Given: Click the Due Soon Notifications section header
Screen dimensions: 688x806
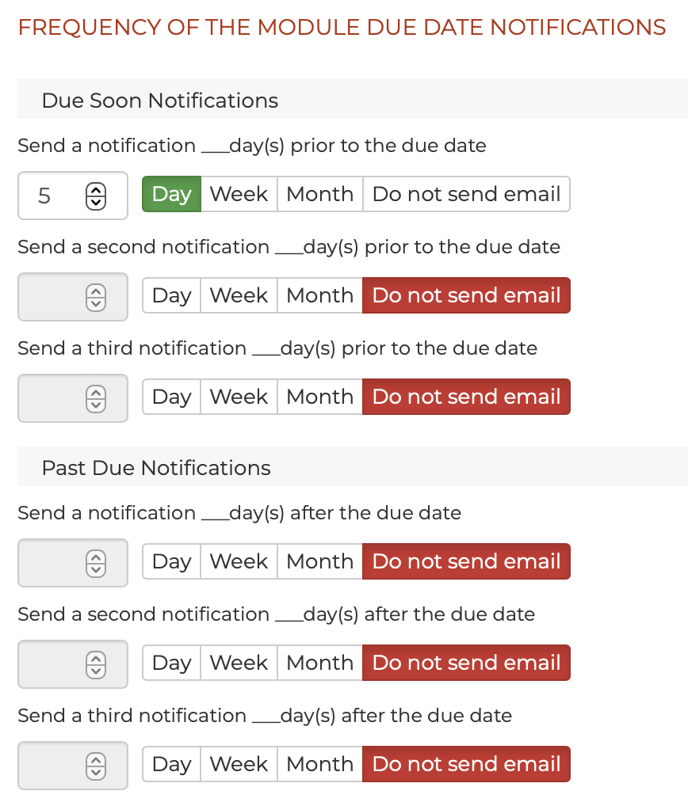Looking at the screenshot, I should pos(160,100).
